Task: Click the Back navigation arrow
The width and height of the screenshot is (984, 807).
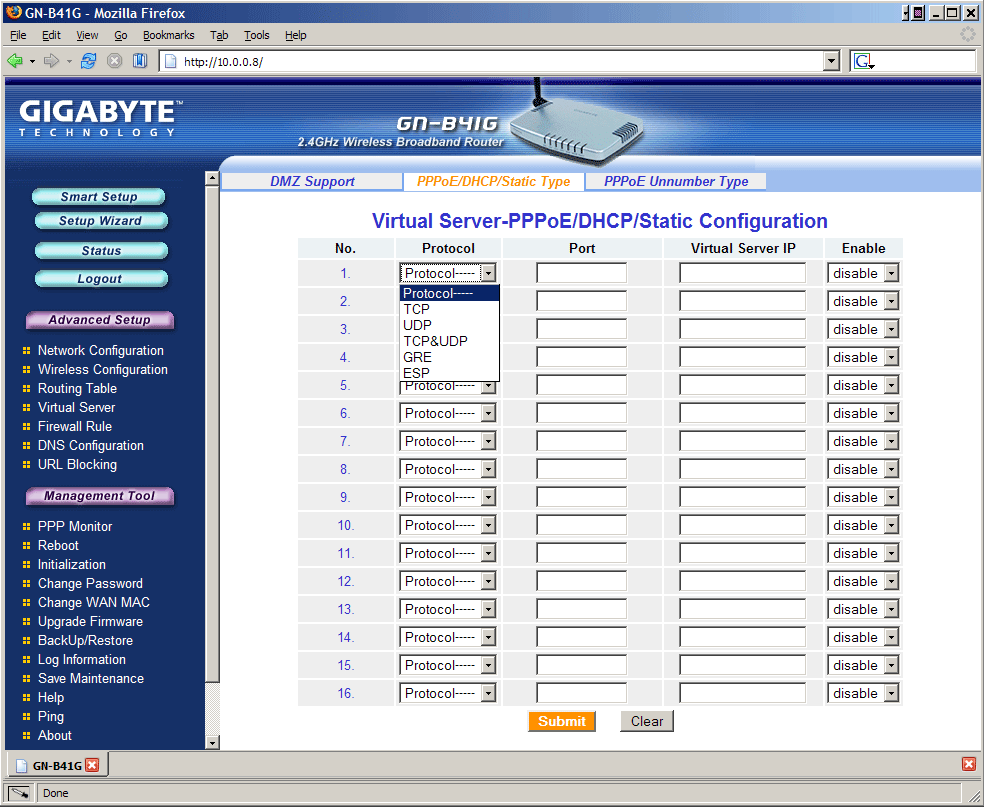Action: (x=14, y=61)
